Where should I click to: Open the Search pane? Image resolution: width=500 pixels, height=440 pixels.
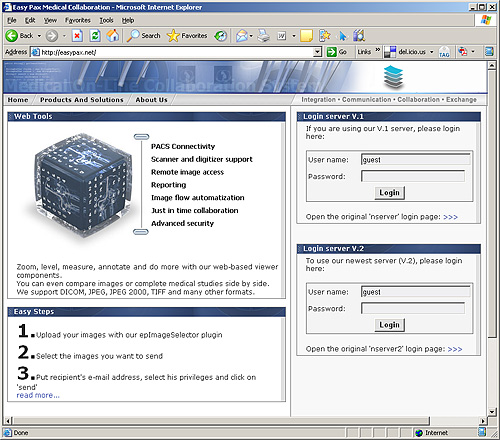pos(143,36)
